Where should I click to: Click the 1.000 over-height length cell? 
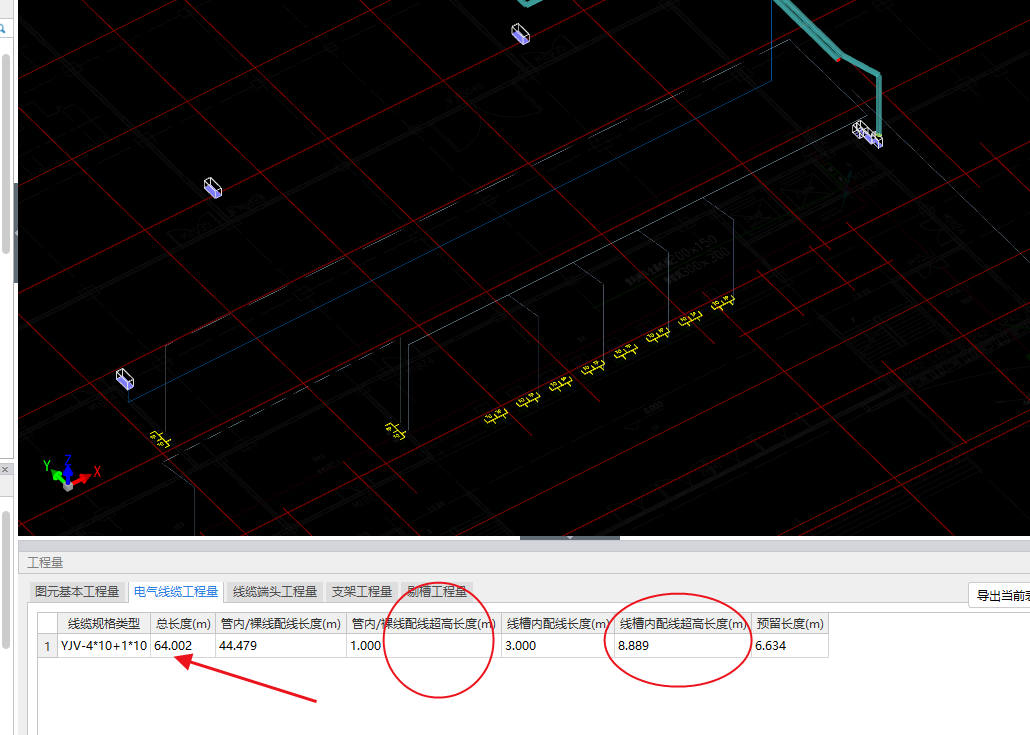point(424,646)
